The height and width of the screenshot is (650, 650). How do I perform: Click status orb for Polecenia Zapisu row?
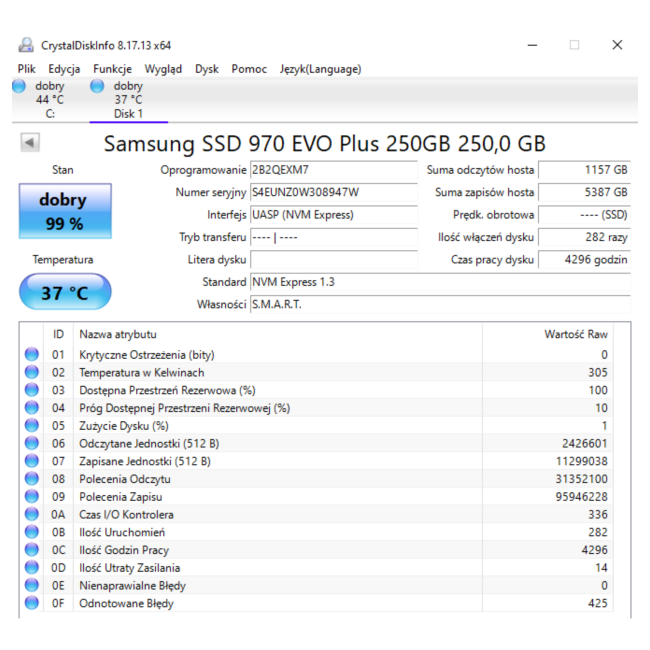(32, 497)
